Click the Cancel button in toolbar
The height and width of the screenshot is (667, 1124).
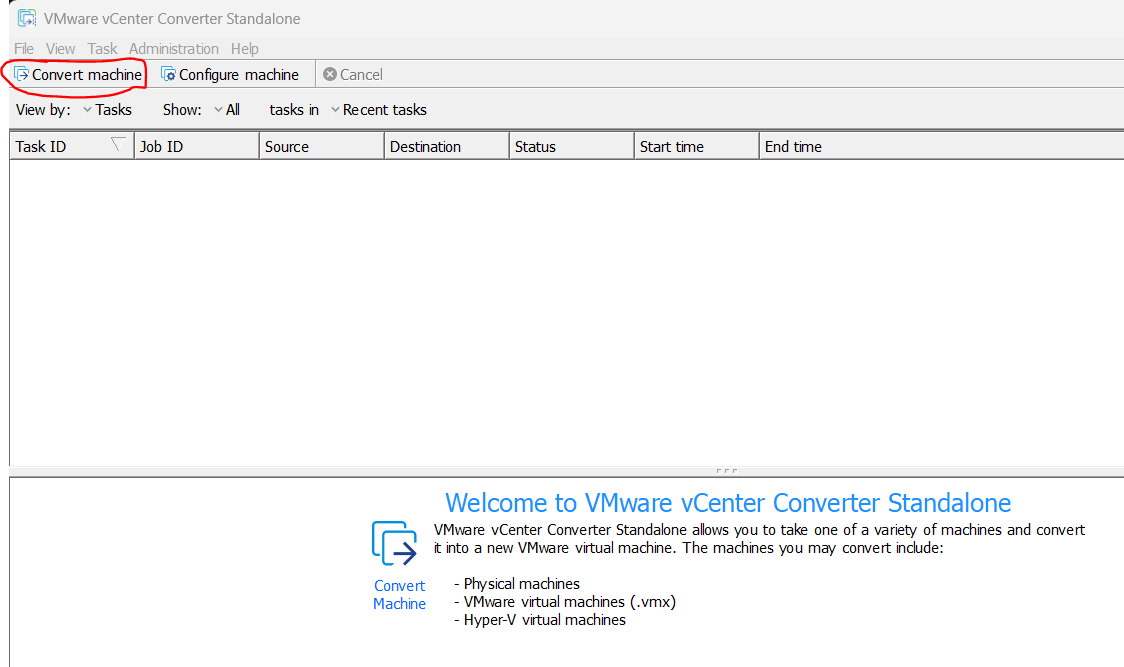353,75
